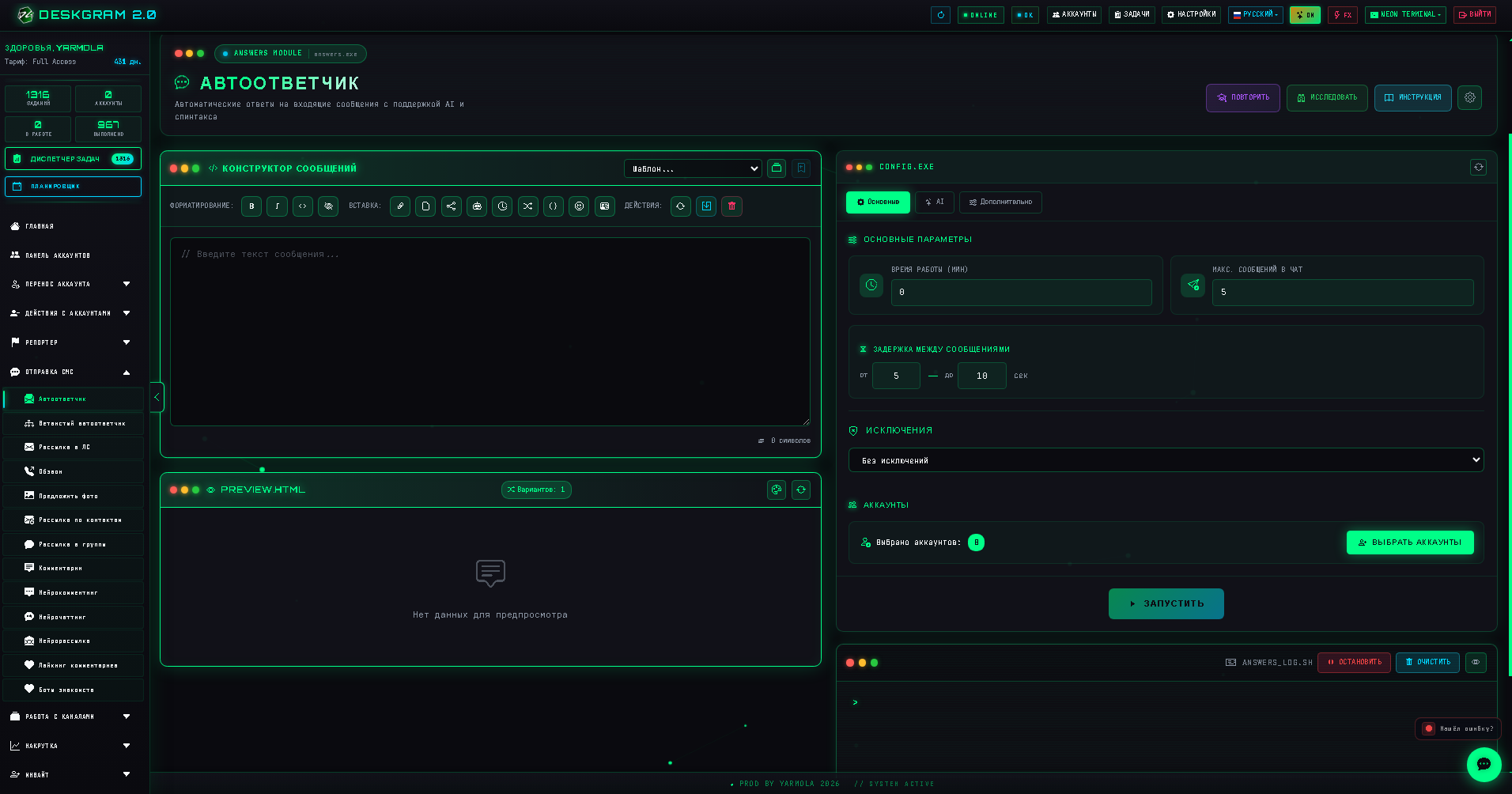
Task: Open module settings gear icon
Action: coord(1469,98)
